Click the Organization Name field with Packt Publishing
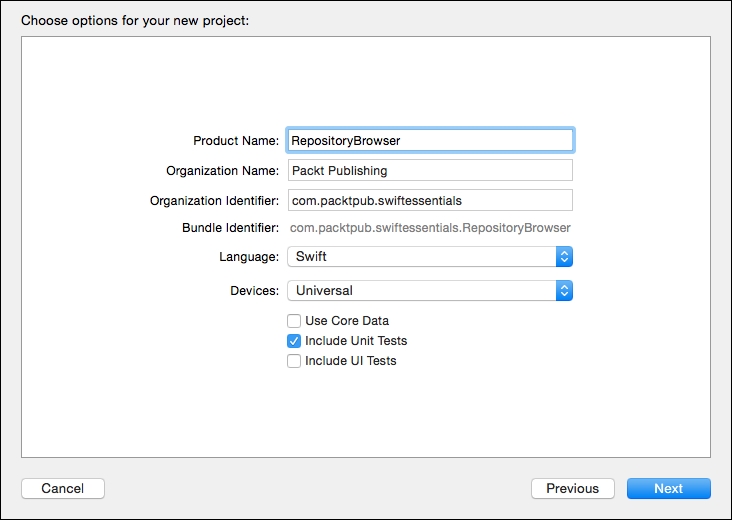 tap(430, 171)
